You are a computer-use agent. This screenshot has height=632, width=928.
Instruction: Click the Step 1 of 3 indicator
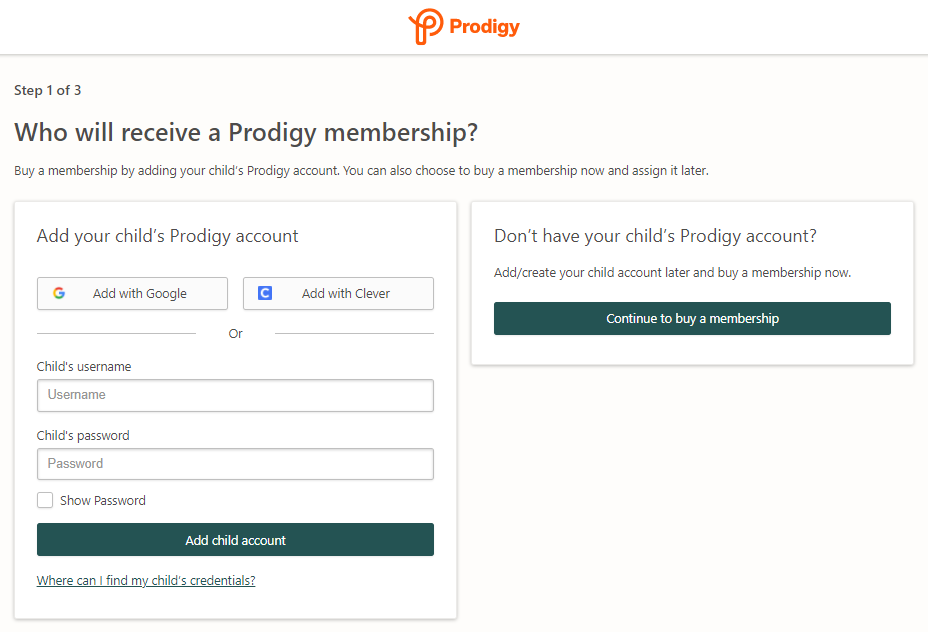[47, 91]
